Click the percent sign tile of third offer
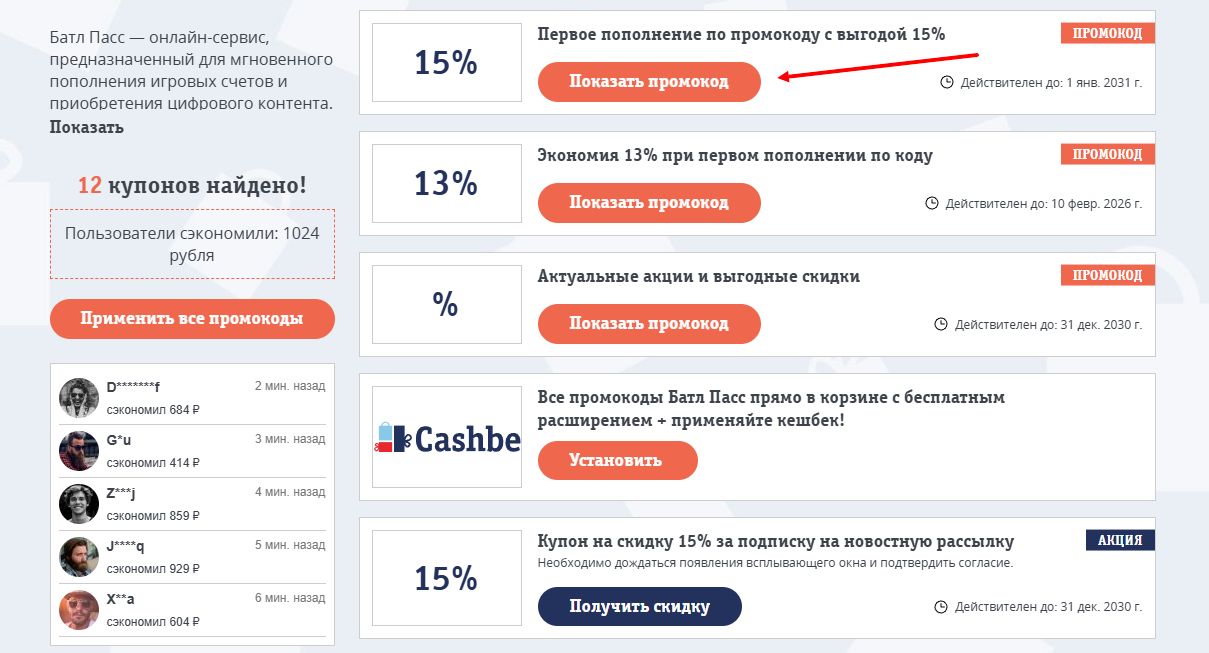The image size is (1209, 653). pyautogui.click(x=446, y=303)
